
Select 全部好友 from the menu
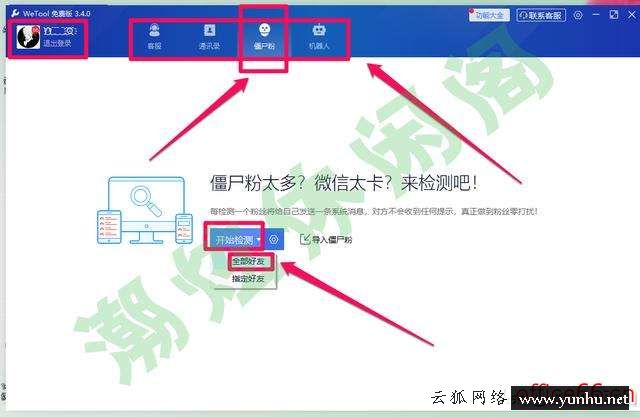click(x=248, y=261)
